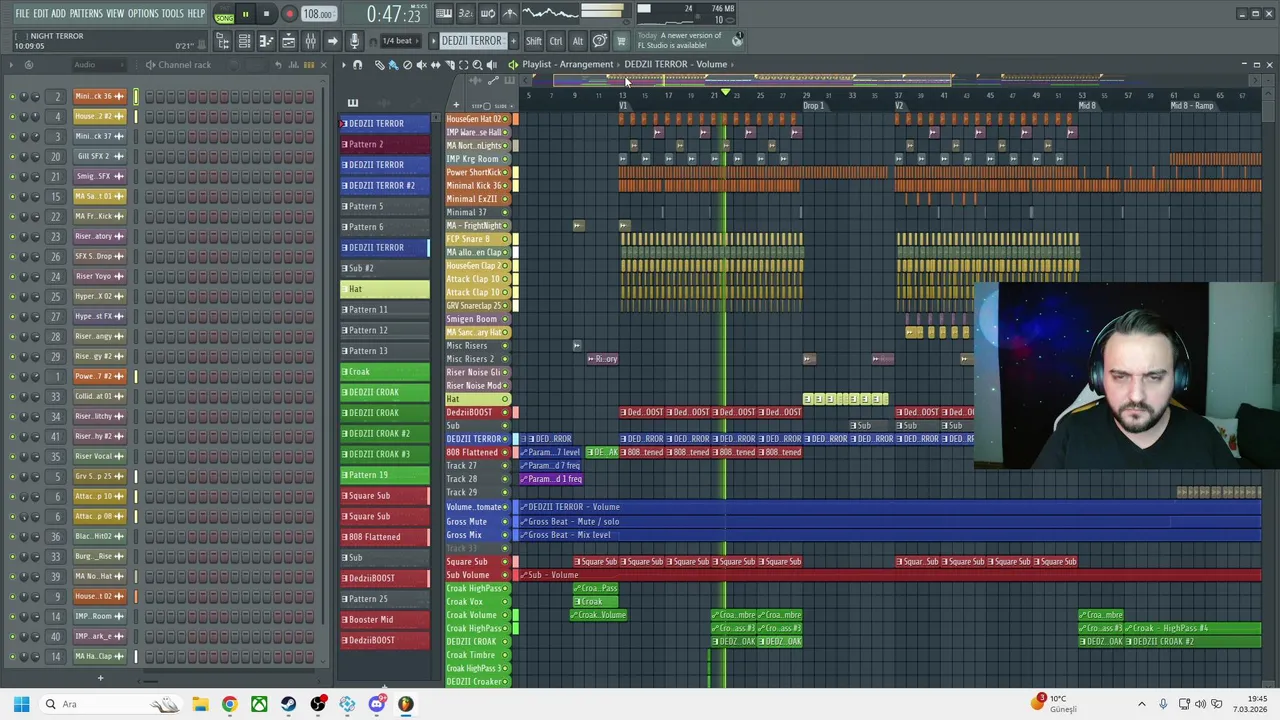
Task: Select the Draw pencil tool
Action: coord(379,65)
